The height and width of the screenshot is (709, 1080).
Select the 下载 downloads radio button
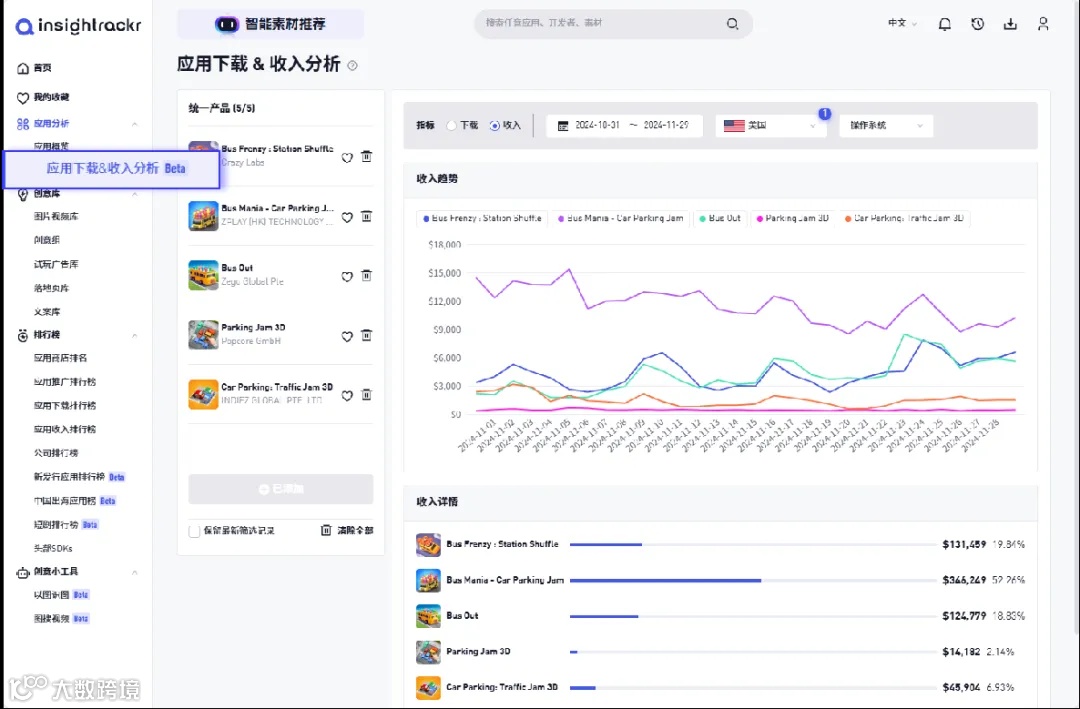451,126
